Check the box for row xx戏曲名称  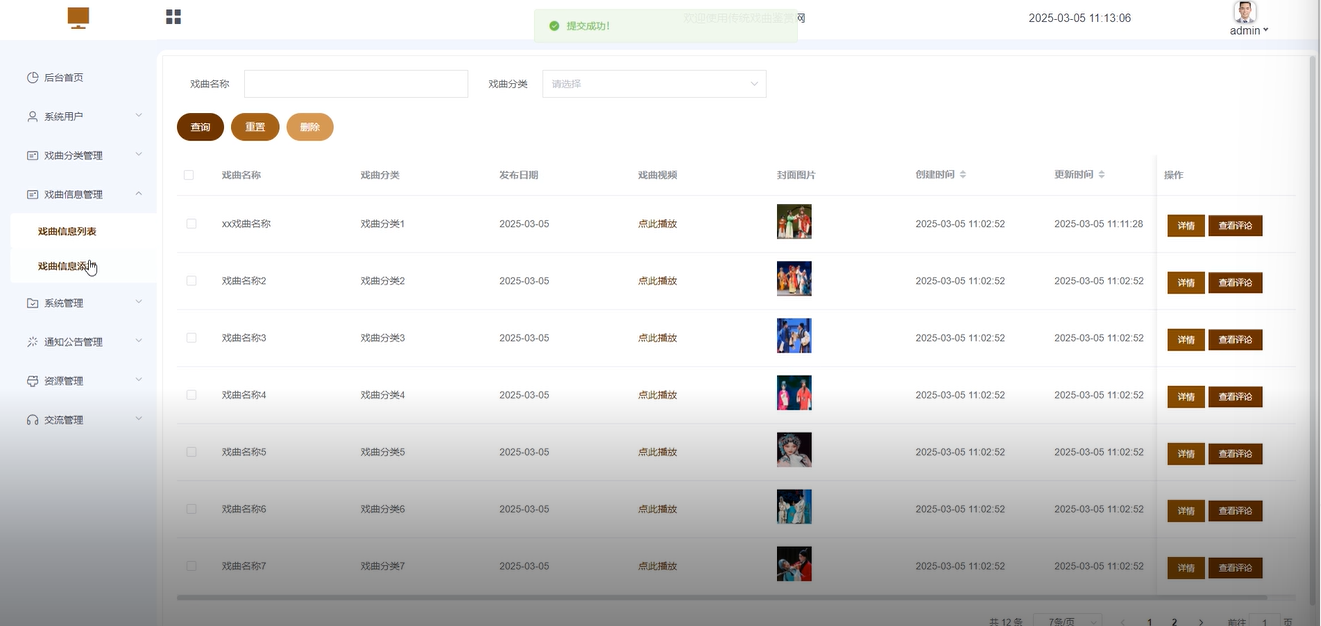coord(191,224)
